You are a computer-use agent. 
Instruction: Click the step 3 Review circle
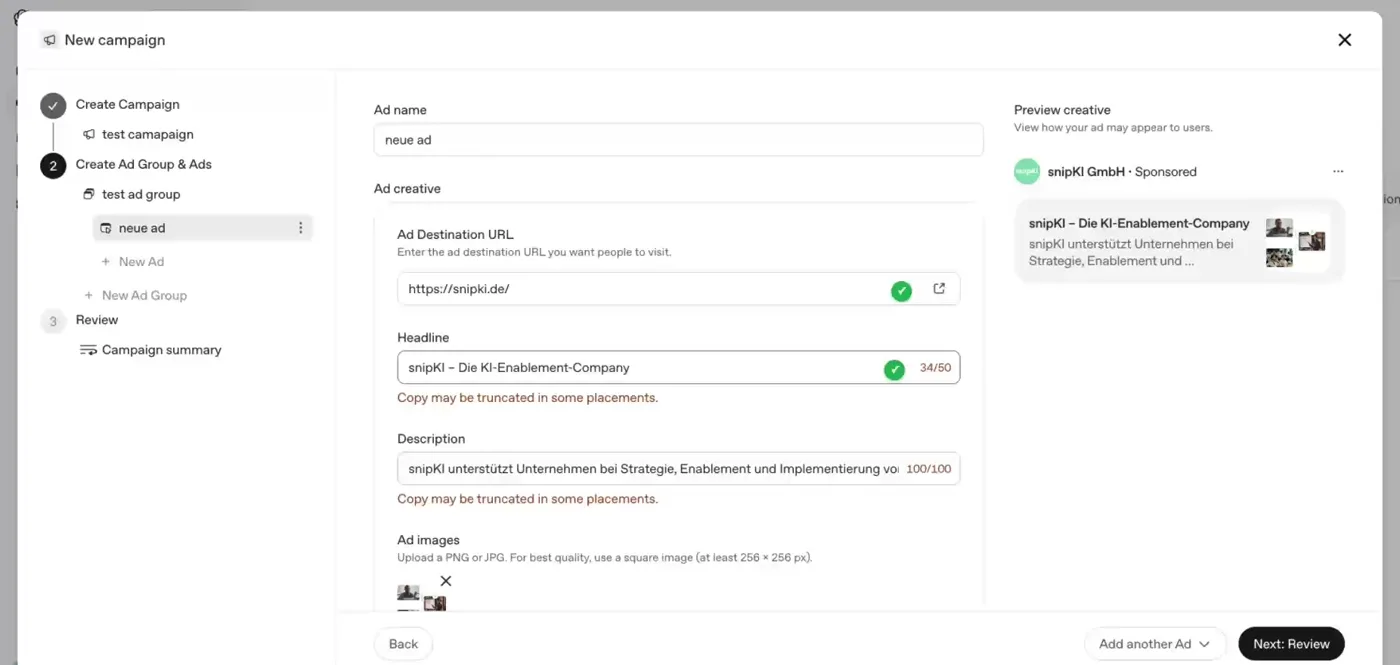[53, 321]
